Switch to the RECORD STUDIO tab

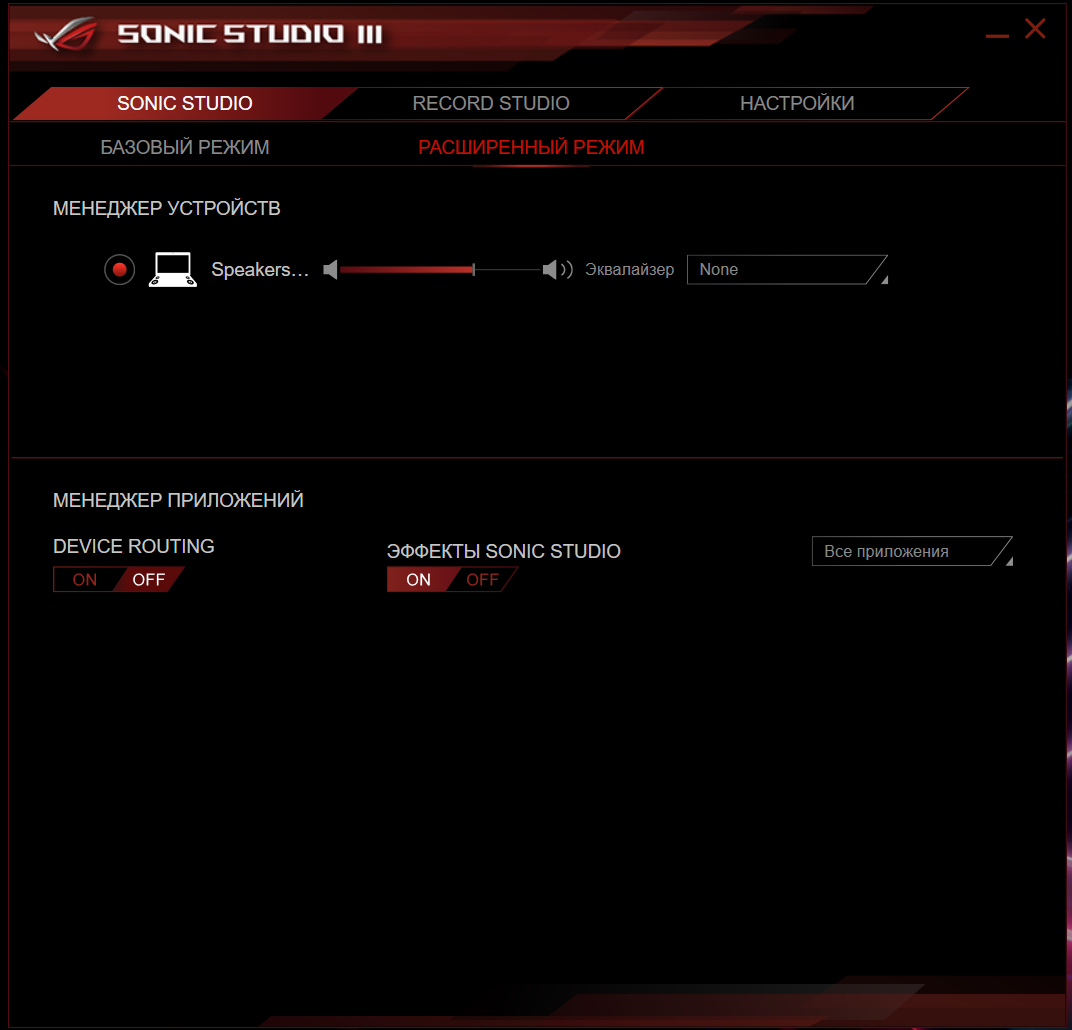[x=491, y=104]
